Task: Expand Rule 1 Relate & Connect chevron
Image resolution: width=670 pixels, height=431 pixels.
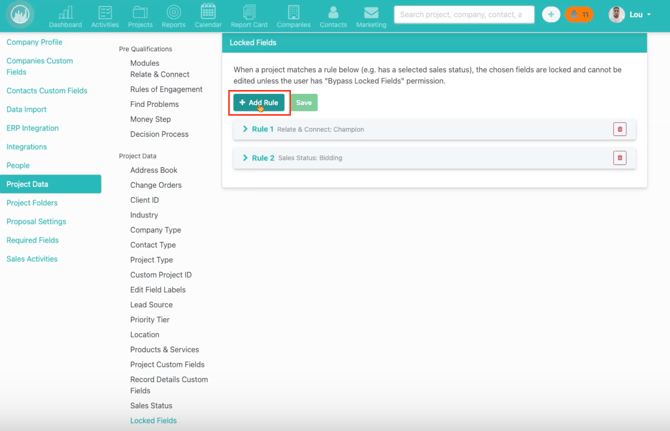Action: click(245, 129)
